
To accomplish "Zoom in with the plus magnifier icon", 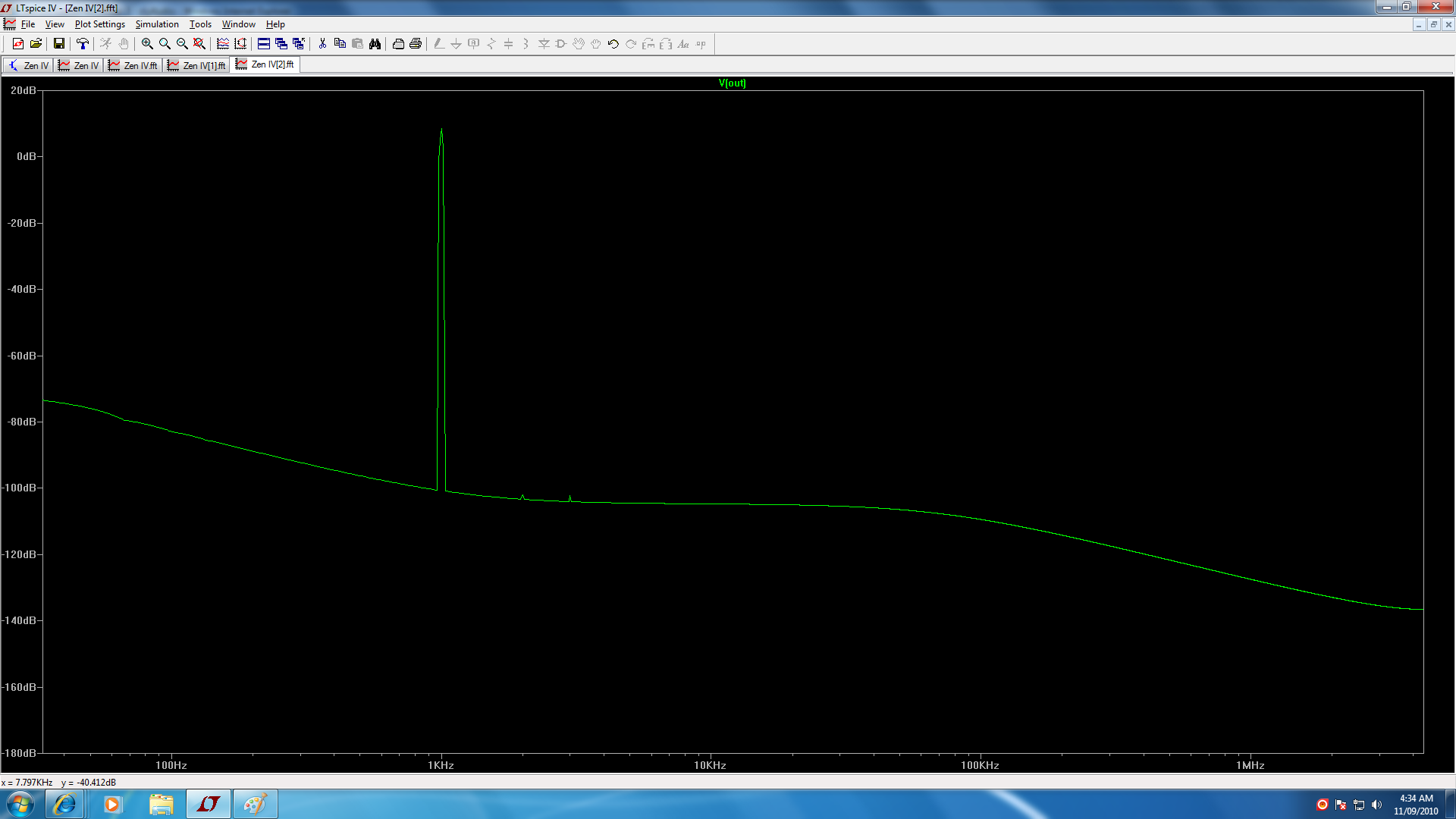I will click(x=147, y=44).
